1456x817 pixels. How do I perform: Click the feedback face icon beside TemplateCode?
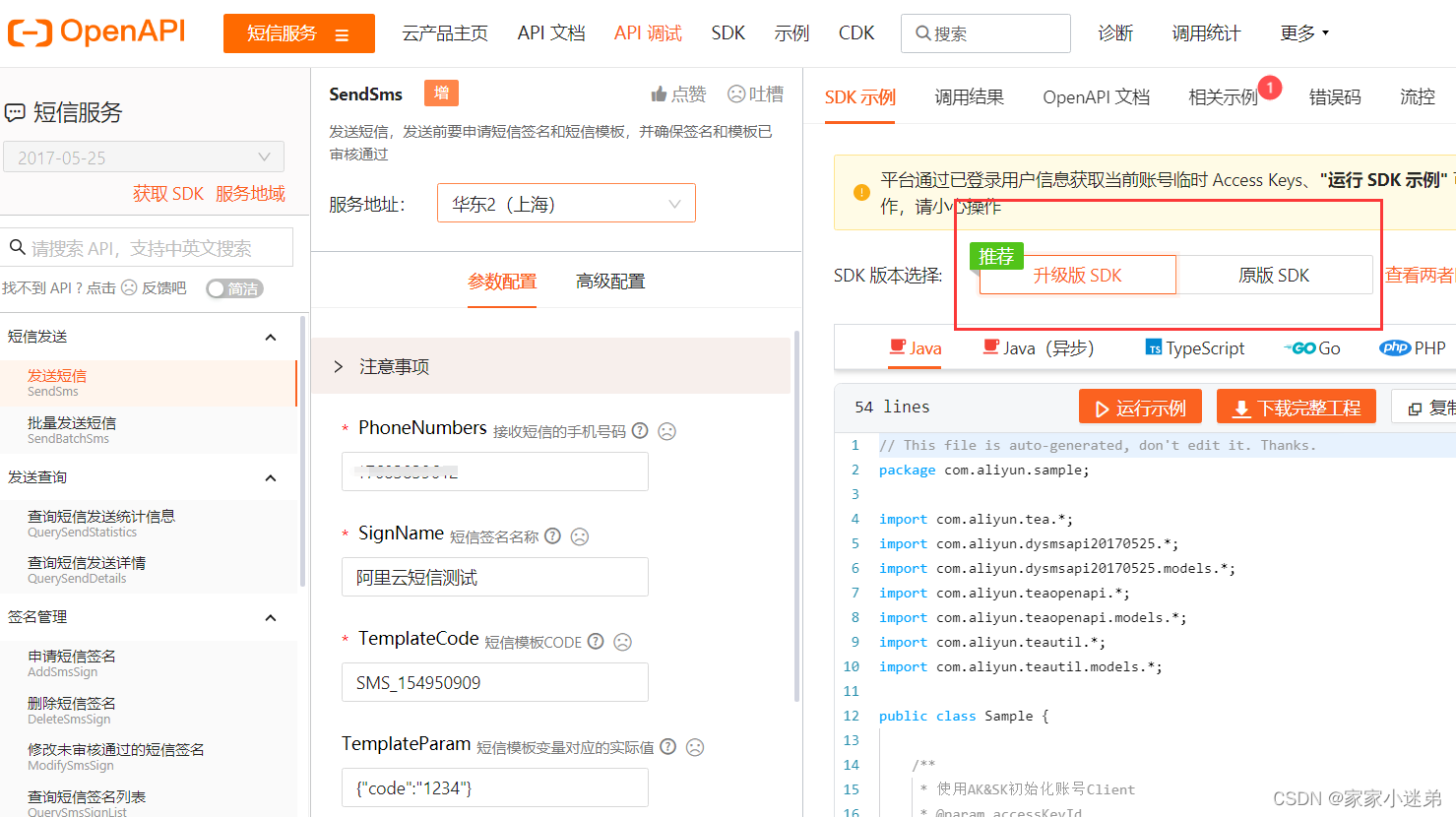pos(622,642)
